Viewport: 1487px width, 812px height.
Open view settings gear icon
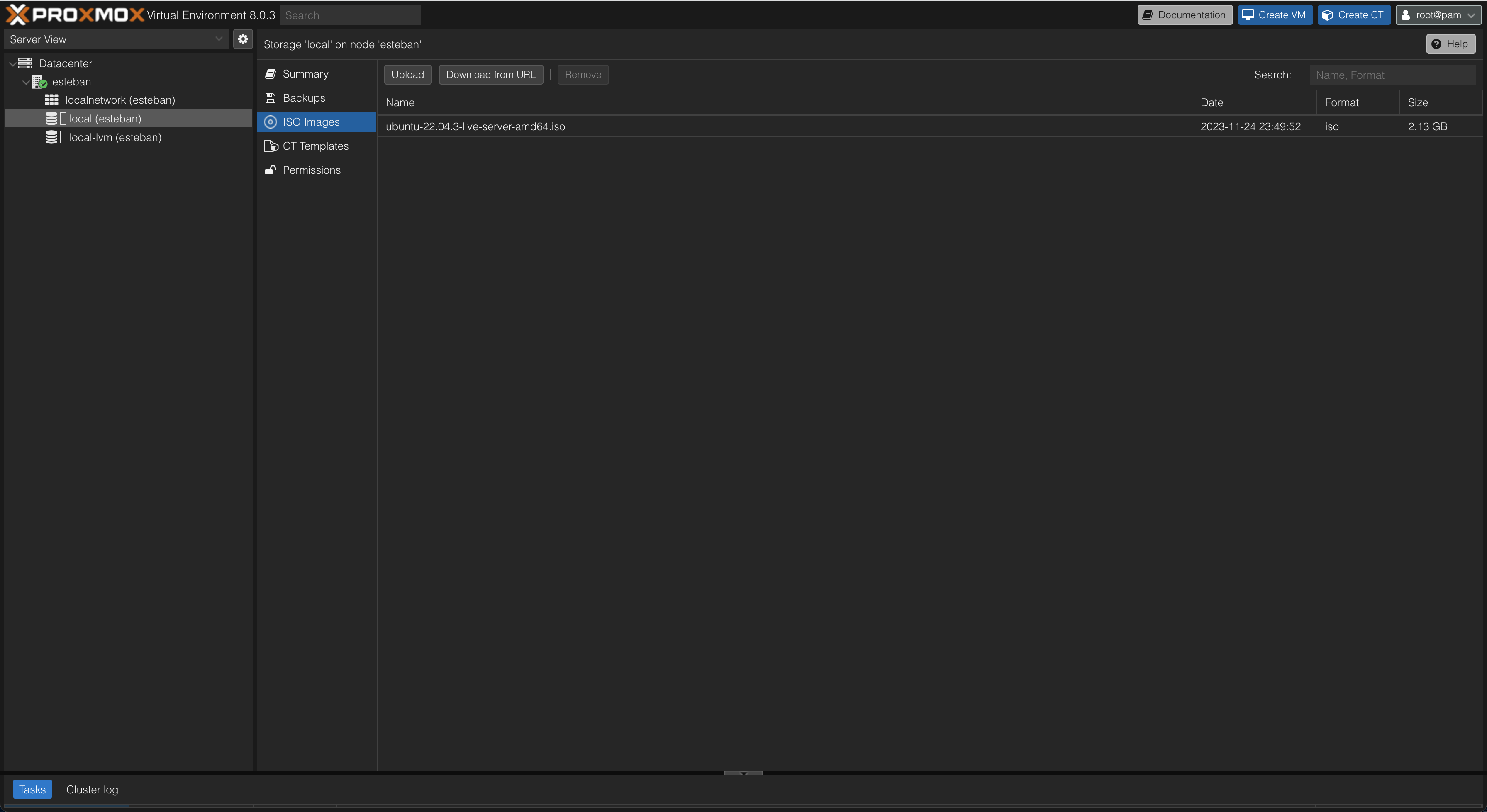tap(243, 39)
